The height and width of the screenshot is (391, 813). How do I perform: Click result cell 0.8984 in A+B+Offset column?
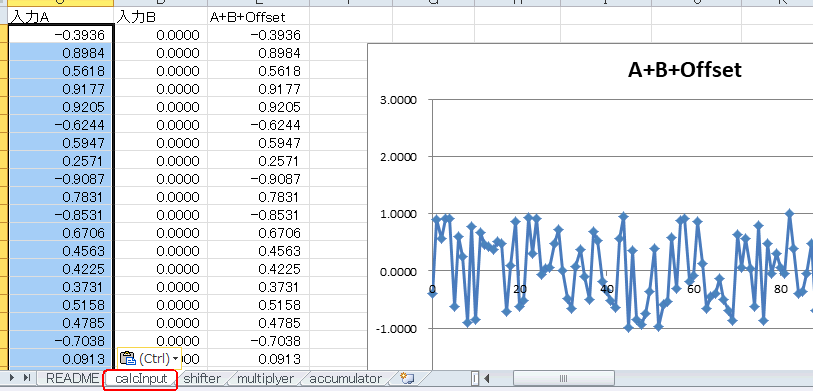[258, 53]
